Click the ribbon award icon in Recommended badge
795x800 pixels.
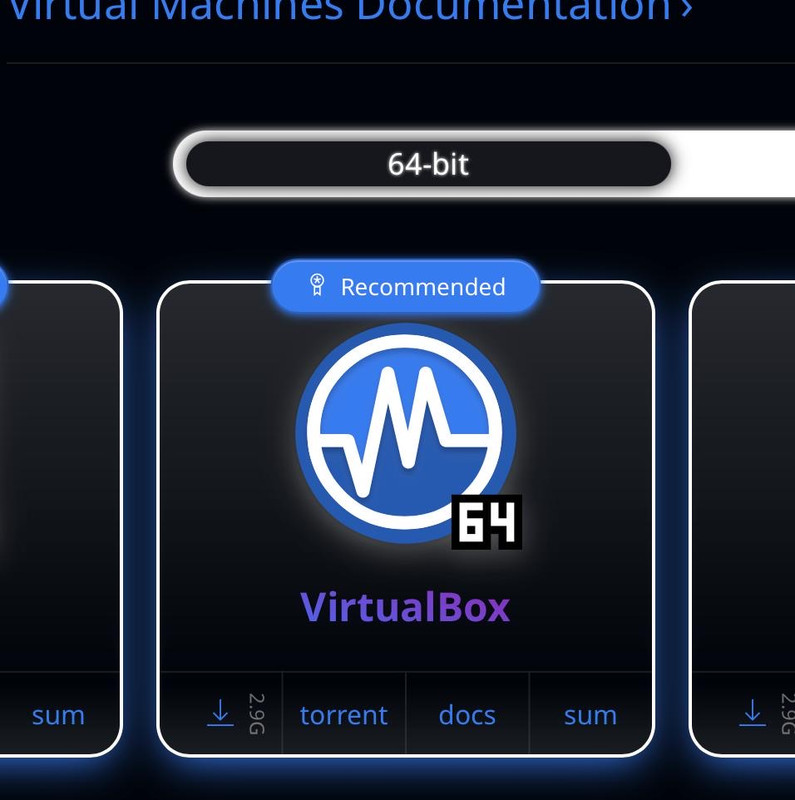click(x=317, y=285)
